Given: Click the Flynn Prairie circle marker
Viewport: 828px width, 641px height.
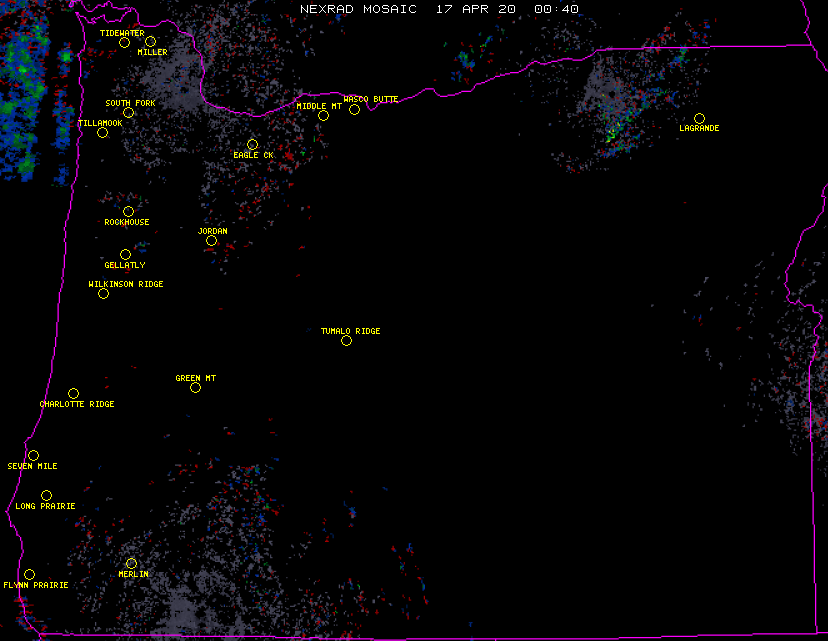Looking at the screenshot, I should click(x=29, y=575).
